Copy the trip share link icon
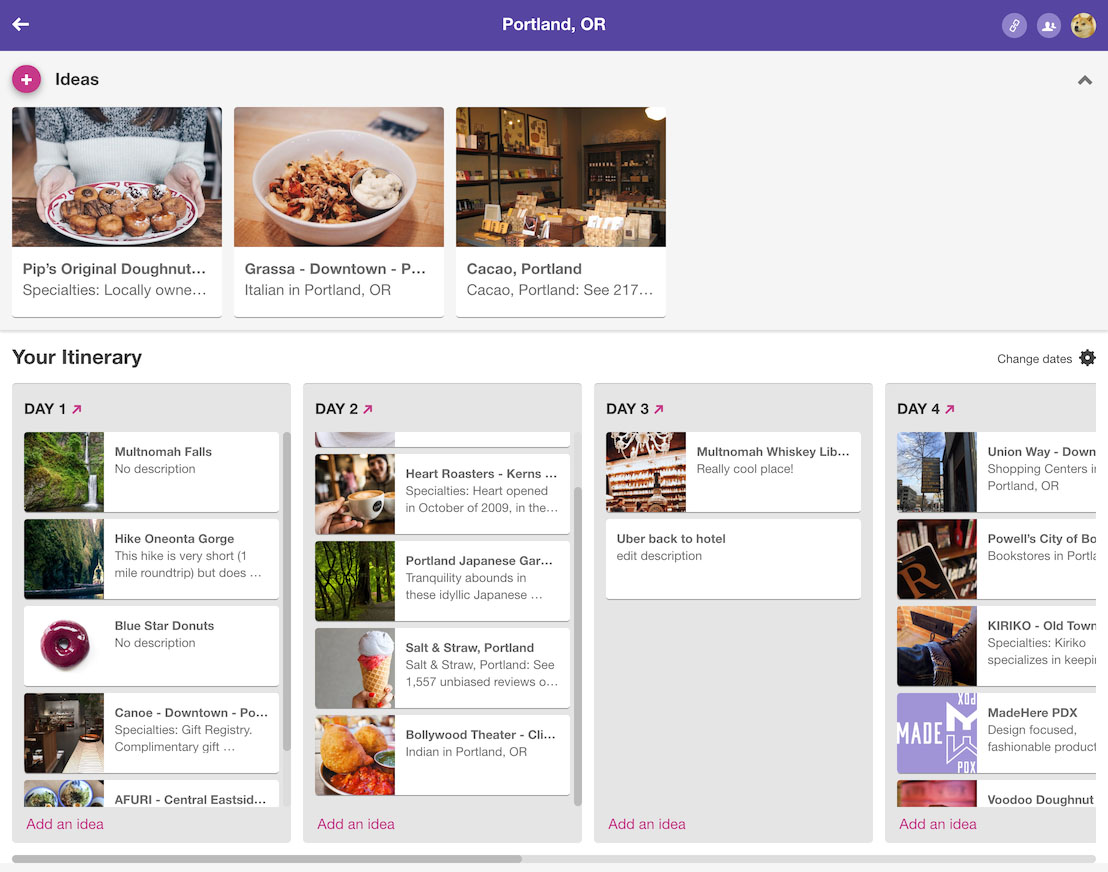Screen dimensions: 1108x872 (x=1014, y=26)
